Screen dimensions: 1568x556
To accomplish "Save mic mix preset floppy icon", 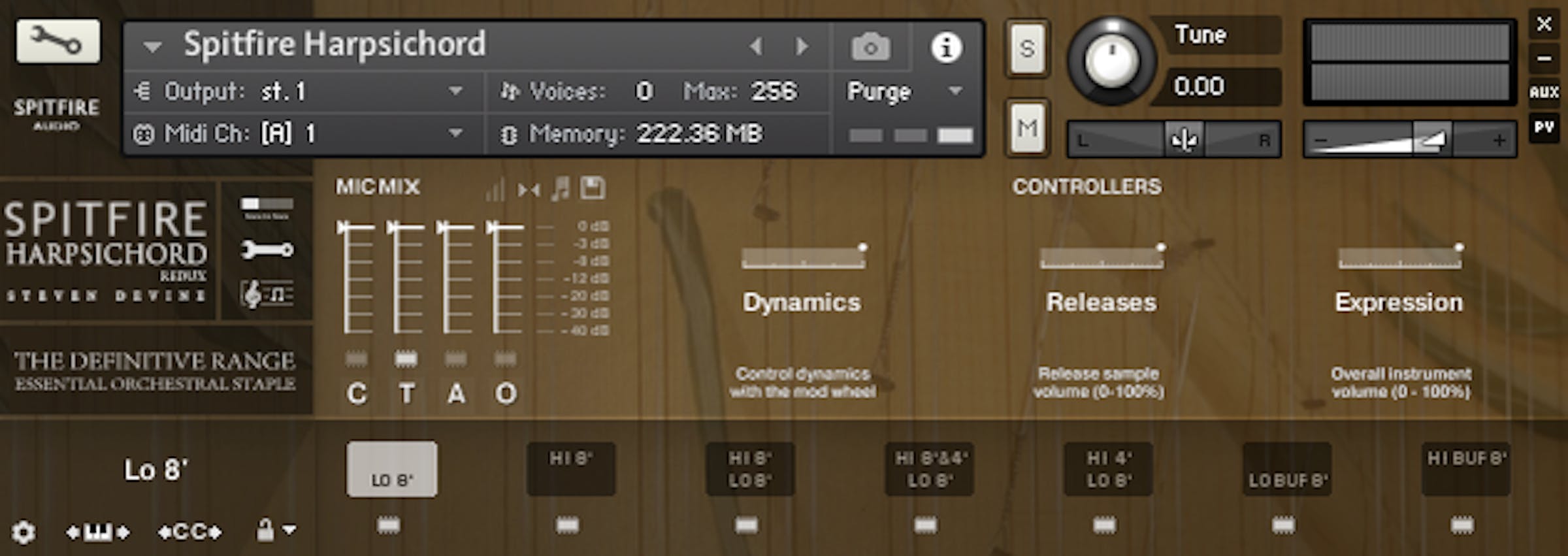I will (x=593, y=188).
